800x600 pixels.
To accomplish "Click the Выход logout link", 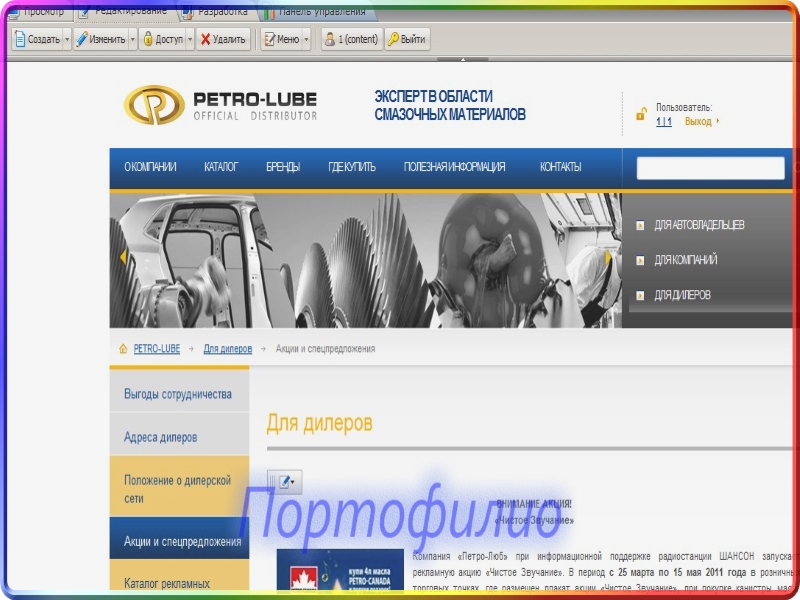I will click(x=698, y=121).
